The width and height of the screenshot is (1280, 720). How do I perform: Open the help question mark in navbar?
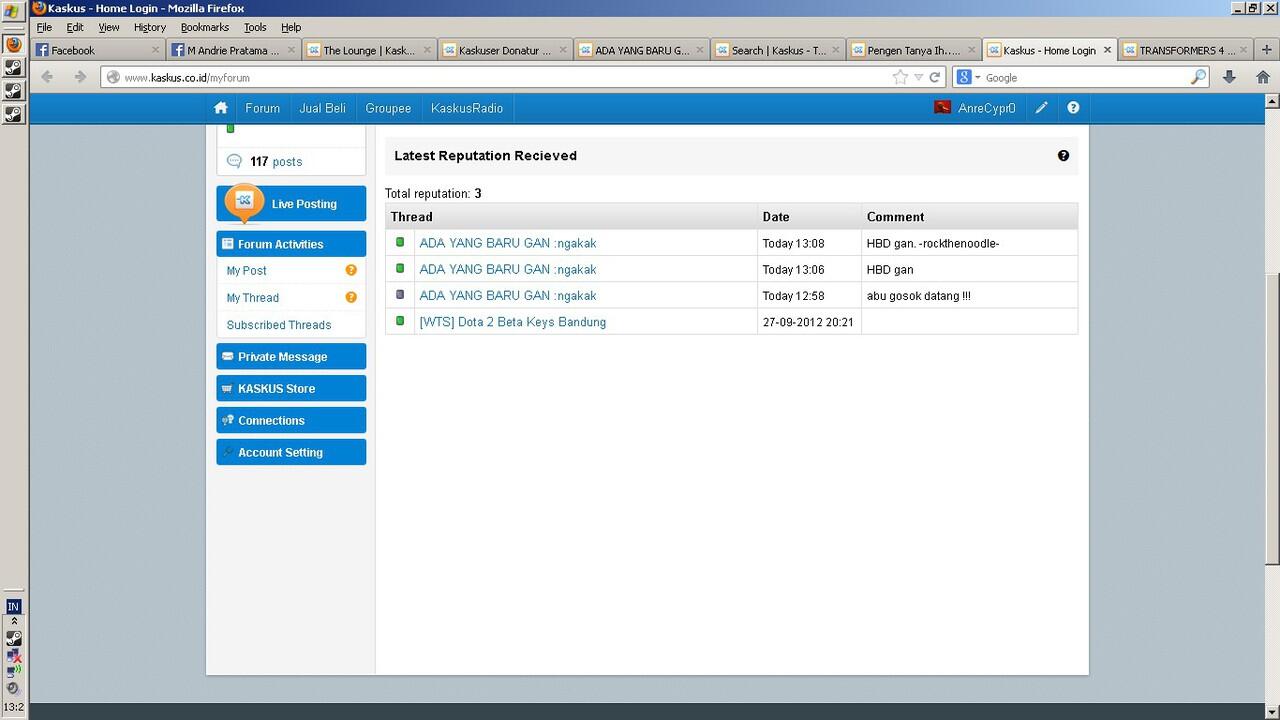coord(1073,108)
